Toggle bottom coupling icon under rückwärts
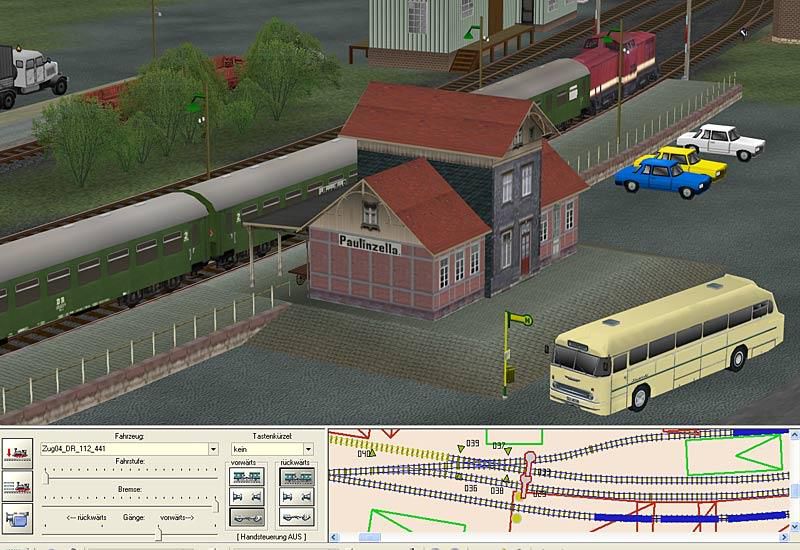This screenshot has height=550, width=800. [x=296, y=517]
